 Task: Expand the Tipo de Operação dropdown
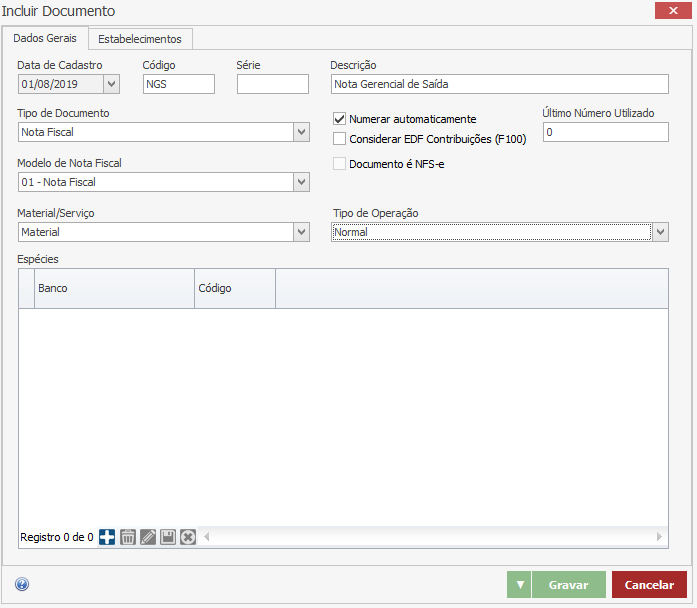[x=660, y=232]
